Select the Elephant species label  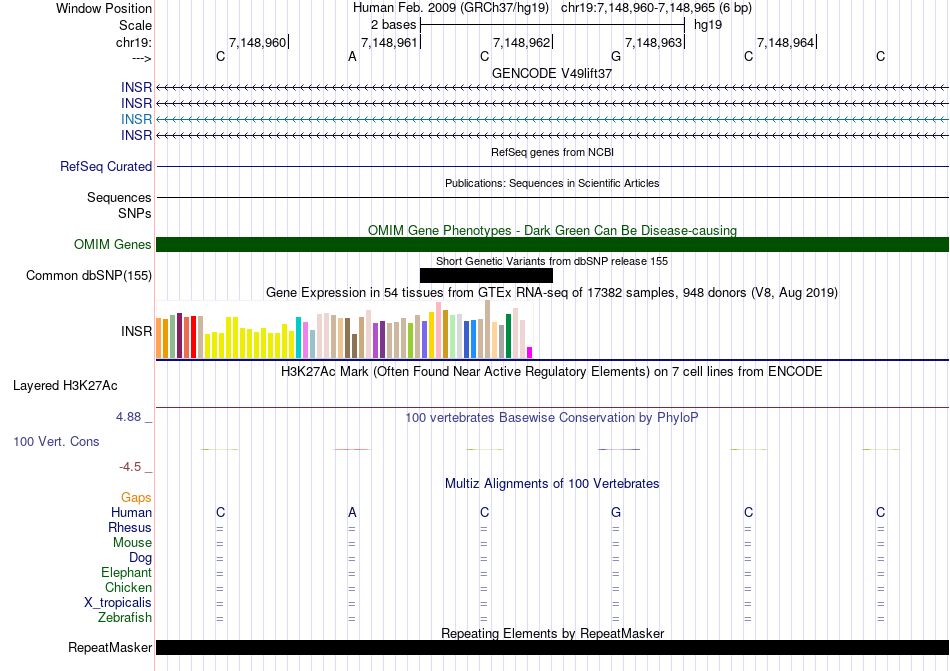coord(126,572)
